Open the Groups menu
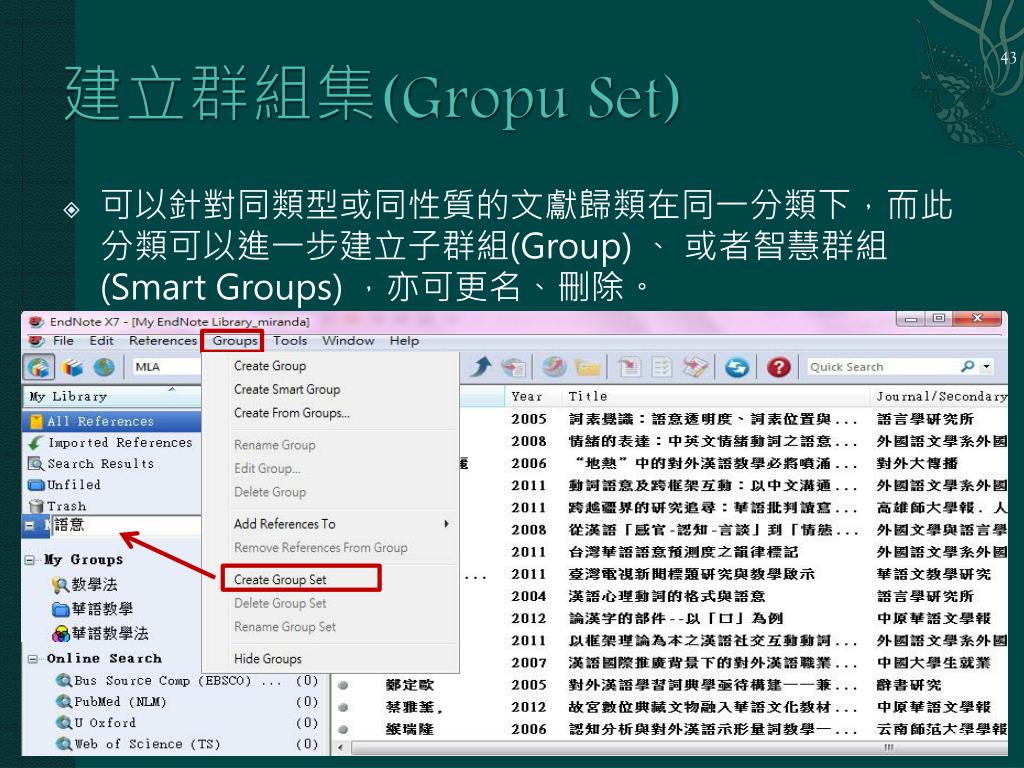Image resolution: width=1024 pixels, height=768 pixels. tap(234, 340)
